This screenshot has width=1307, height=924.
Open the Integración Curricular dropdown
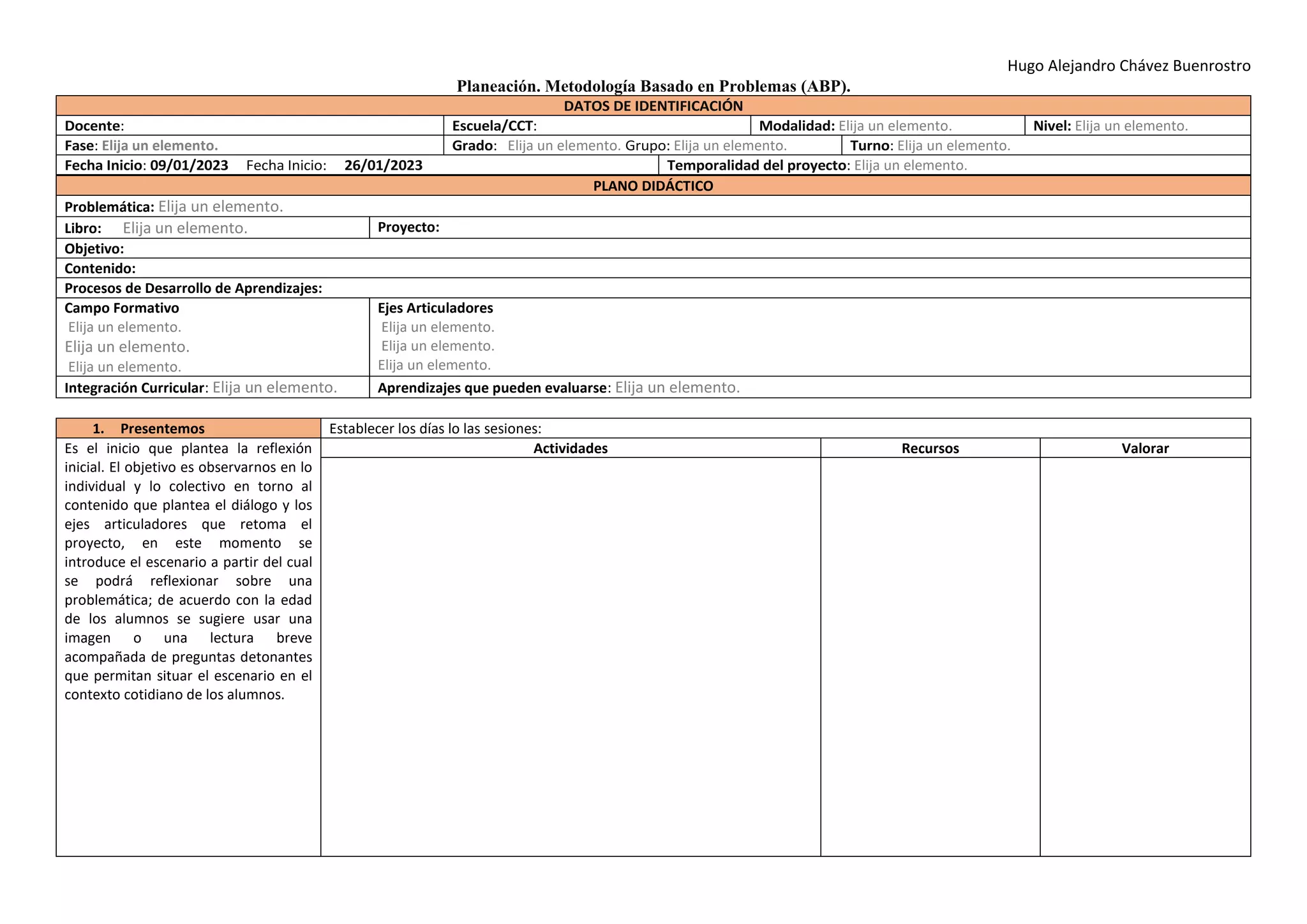point(274,387)
